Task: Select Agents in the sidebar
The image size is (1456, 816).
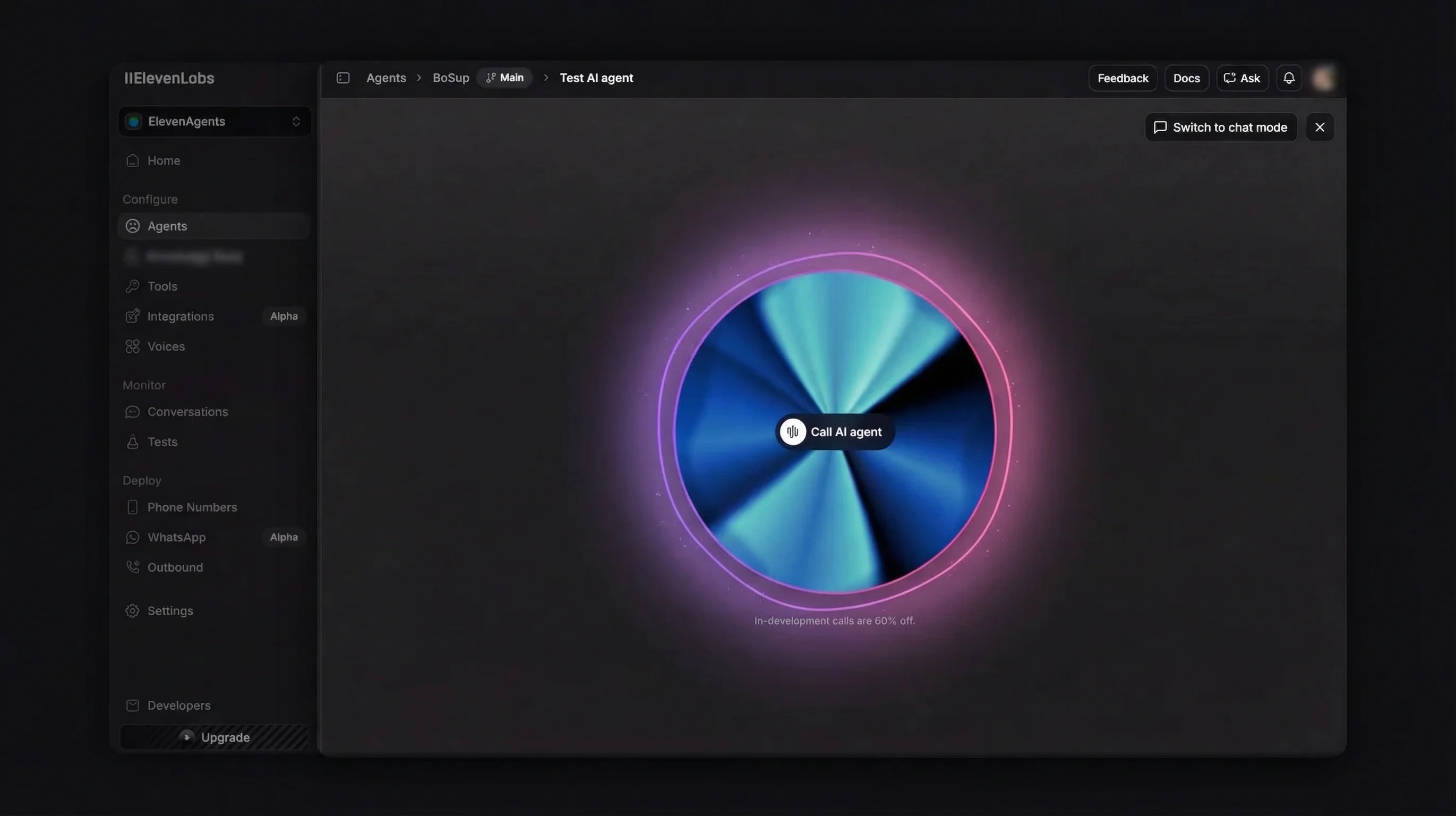Action: 167,226
